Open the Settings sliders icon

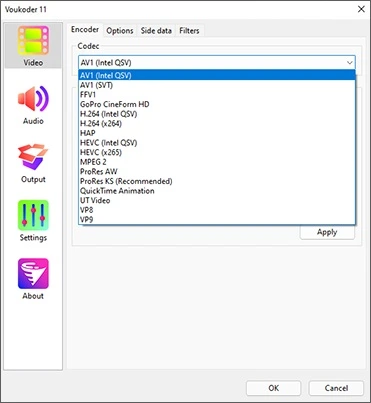33,215
